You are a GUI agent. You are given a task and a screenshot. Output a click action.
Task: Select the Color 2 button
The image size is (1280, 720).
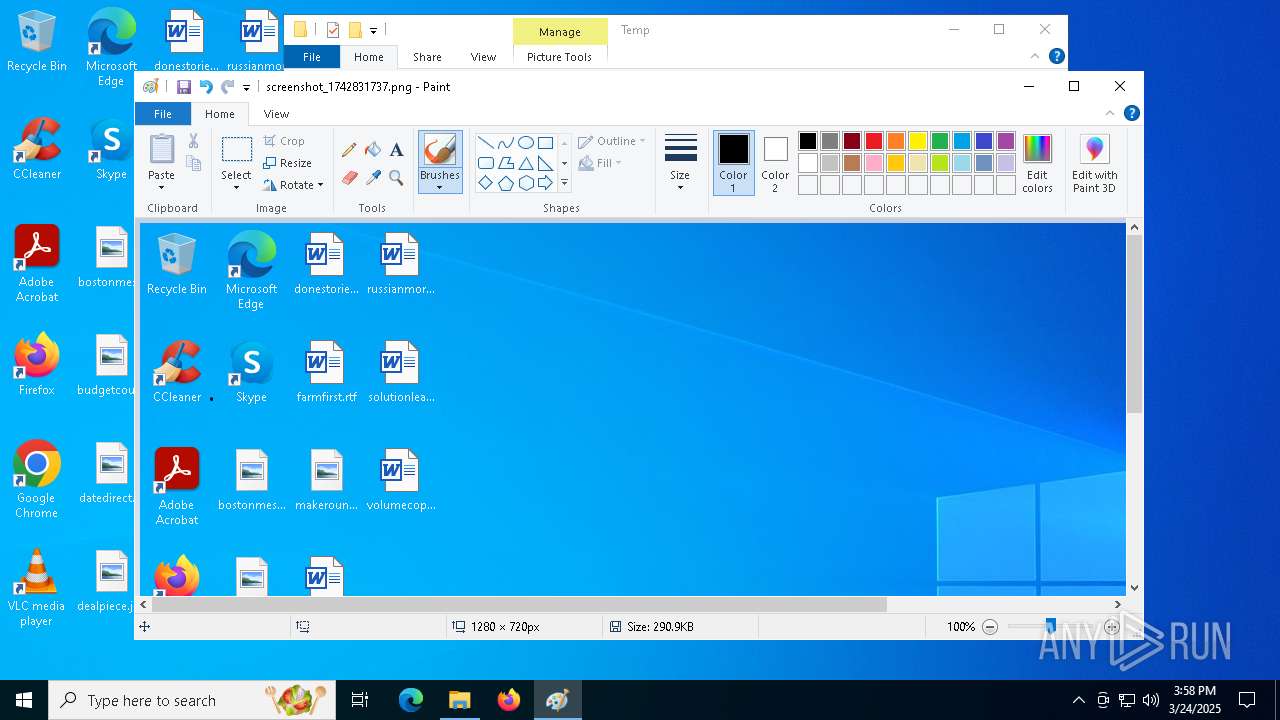coord(775,164)
